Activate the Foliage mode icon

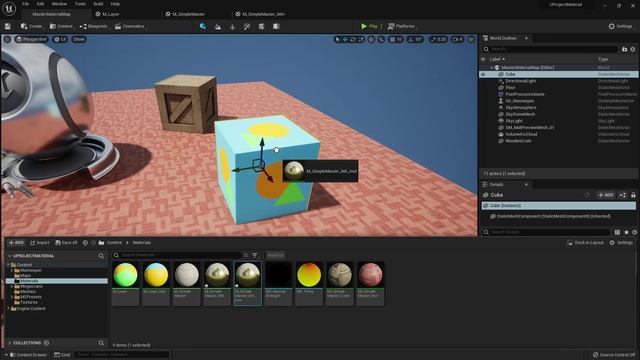click(232, 27)
